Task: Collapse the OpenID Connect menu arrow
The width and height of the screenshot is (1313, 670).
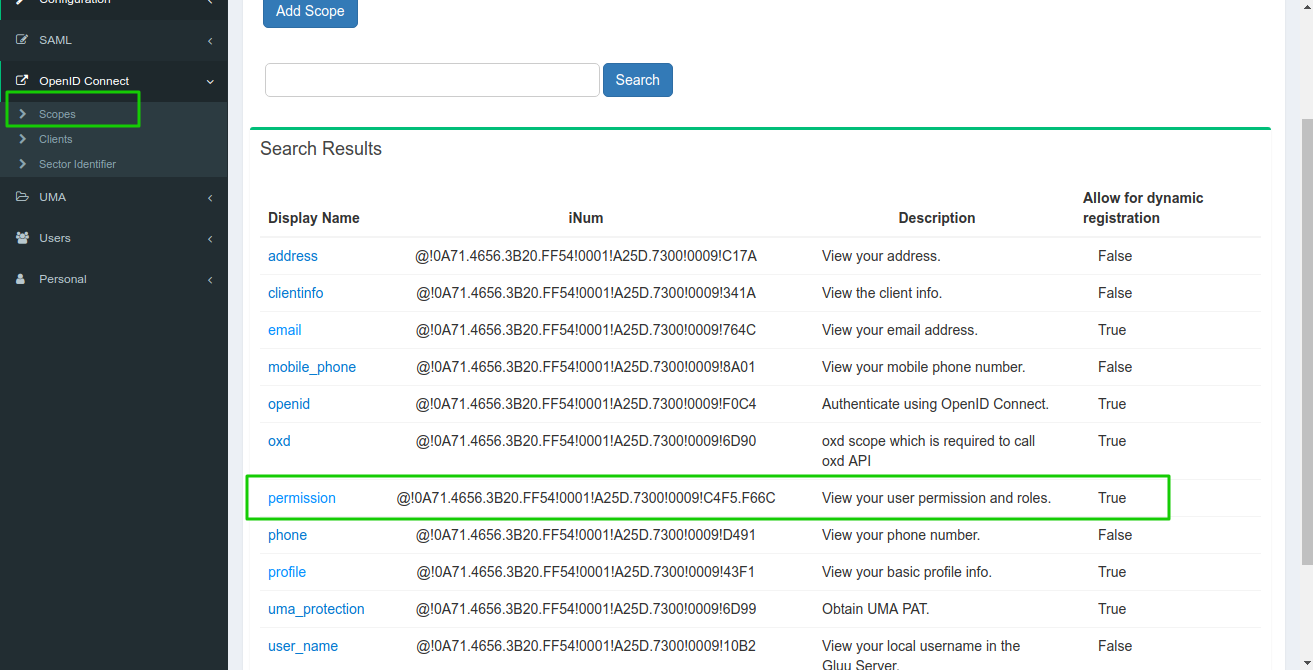Action: 210,82
